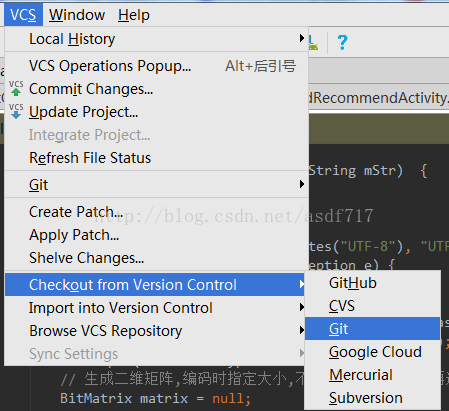
Task: Click the Commit Changes VCS up-arrow icon
Action: click(16, 88)
